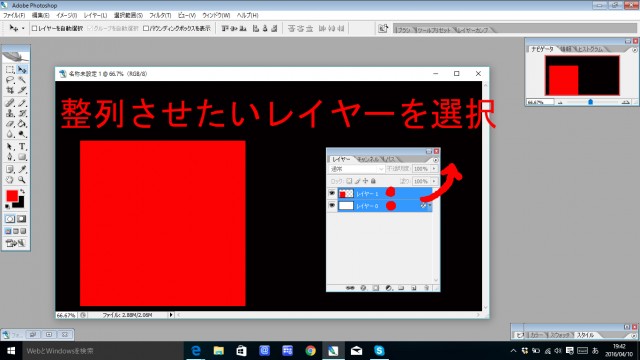Open the 通常 blend mode dropdown
This screenshot has width=640, height=360.
pyautogui.click(x=357, y=169)
